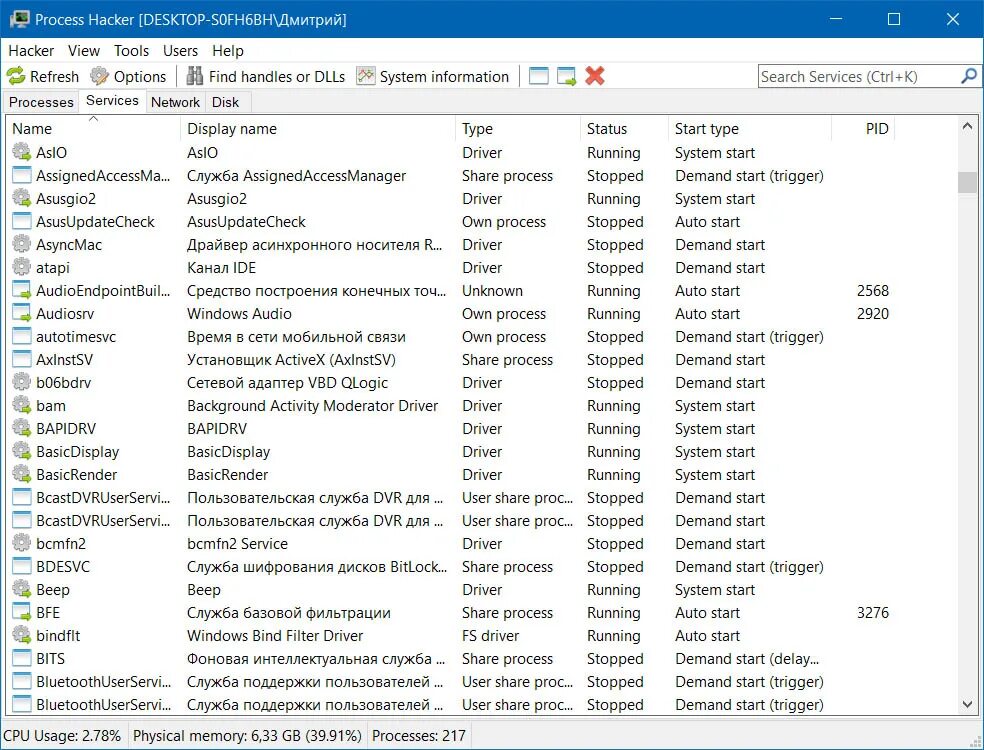Click the BITS service icon
984x750 pixels.
21,658
